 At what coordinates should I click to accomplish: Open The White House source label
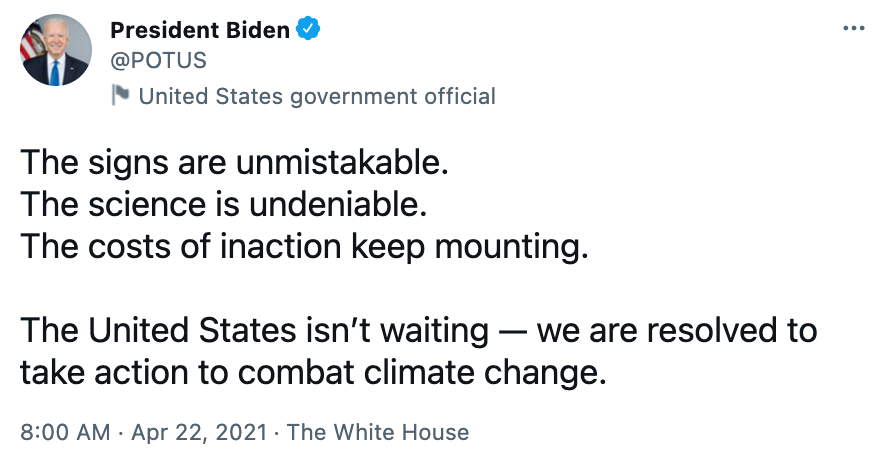point(378,432)
